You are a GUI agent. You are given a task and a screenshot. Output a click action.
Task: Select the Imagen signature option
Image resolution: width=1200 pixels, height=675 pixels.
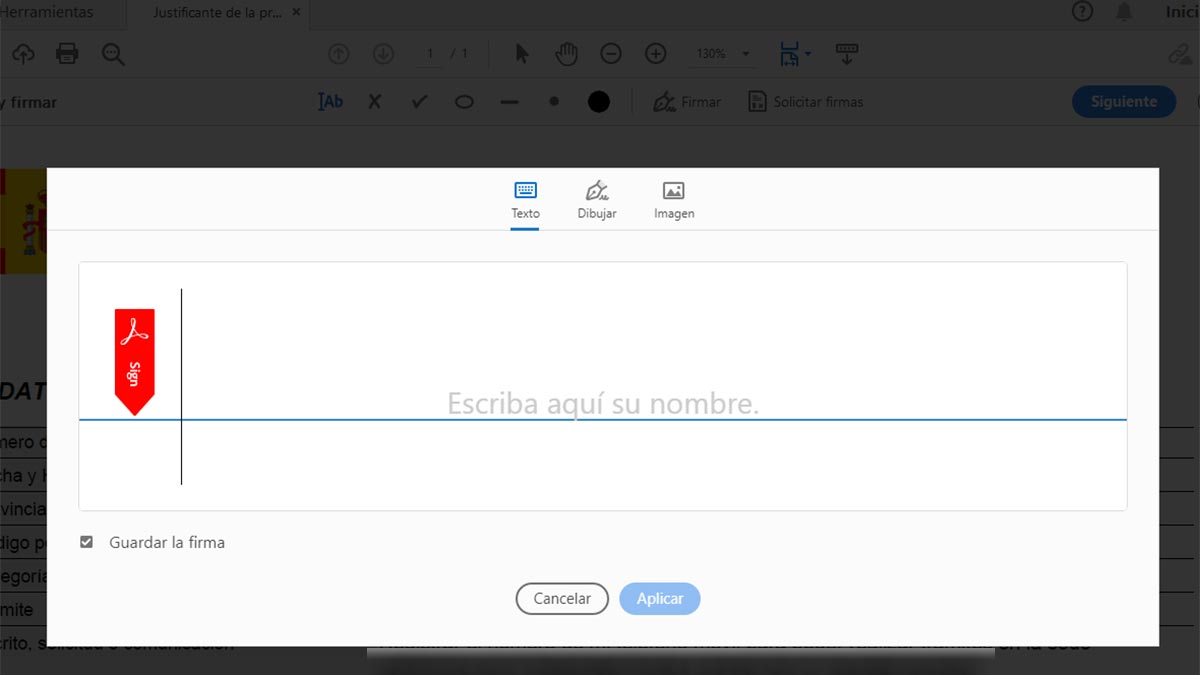point(674,200)
